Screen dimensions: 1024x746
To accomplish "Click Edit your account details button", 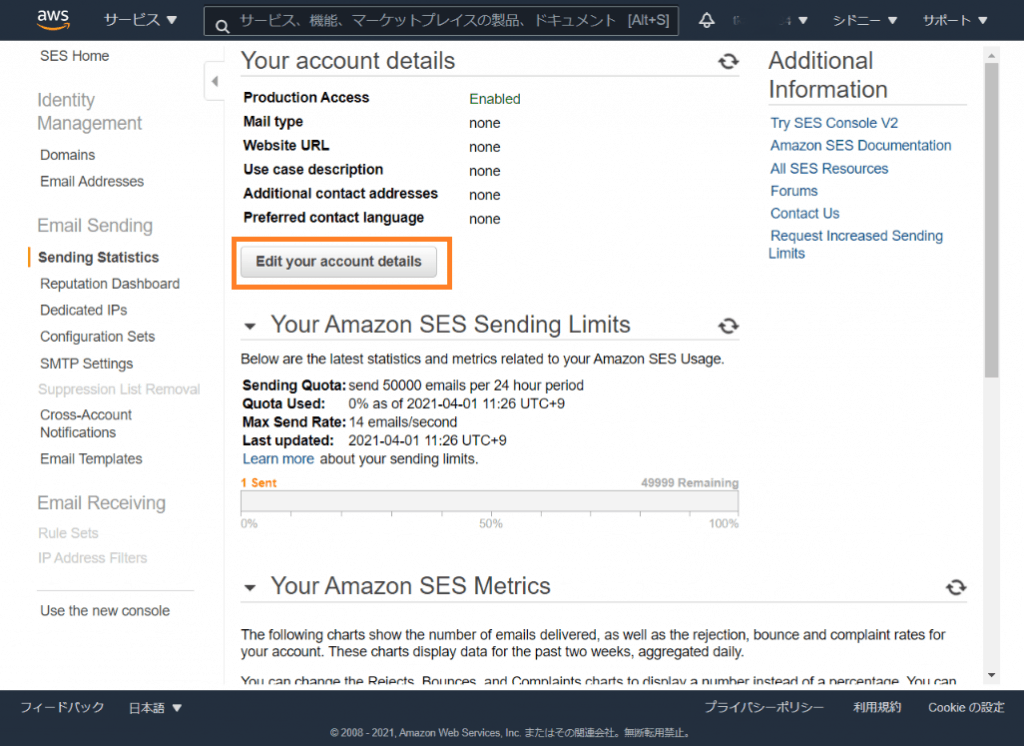I will pyautogui.click(x=338, y=262).
